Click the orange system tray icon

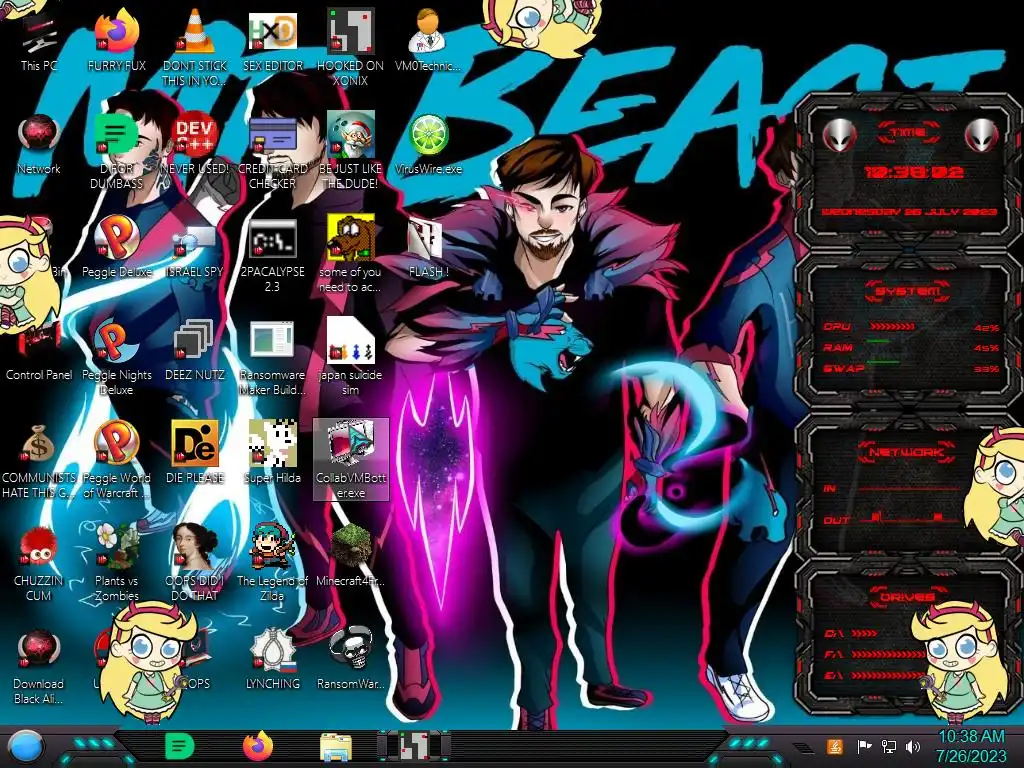tap(835, 746)
